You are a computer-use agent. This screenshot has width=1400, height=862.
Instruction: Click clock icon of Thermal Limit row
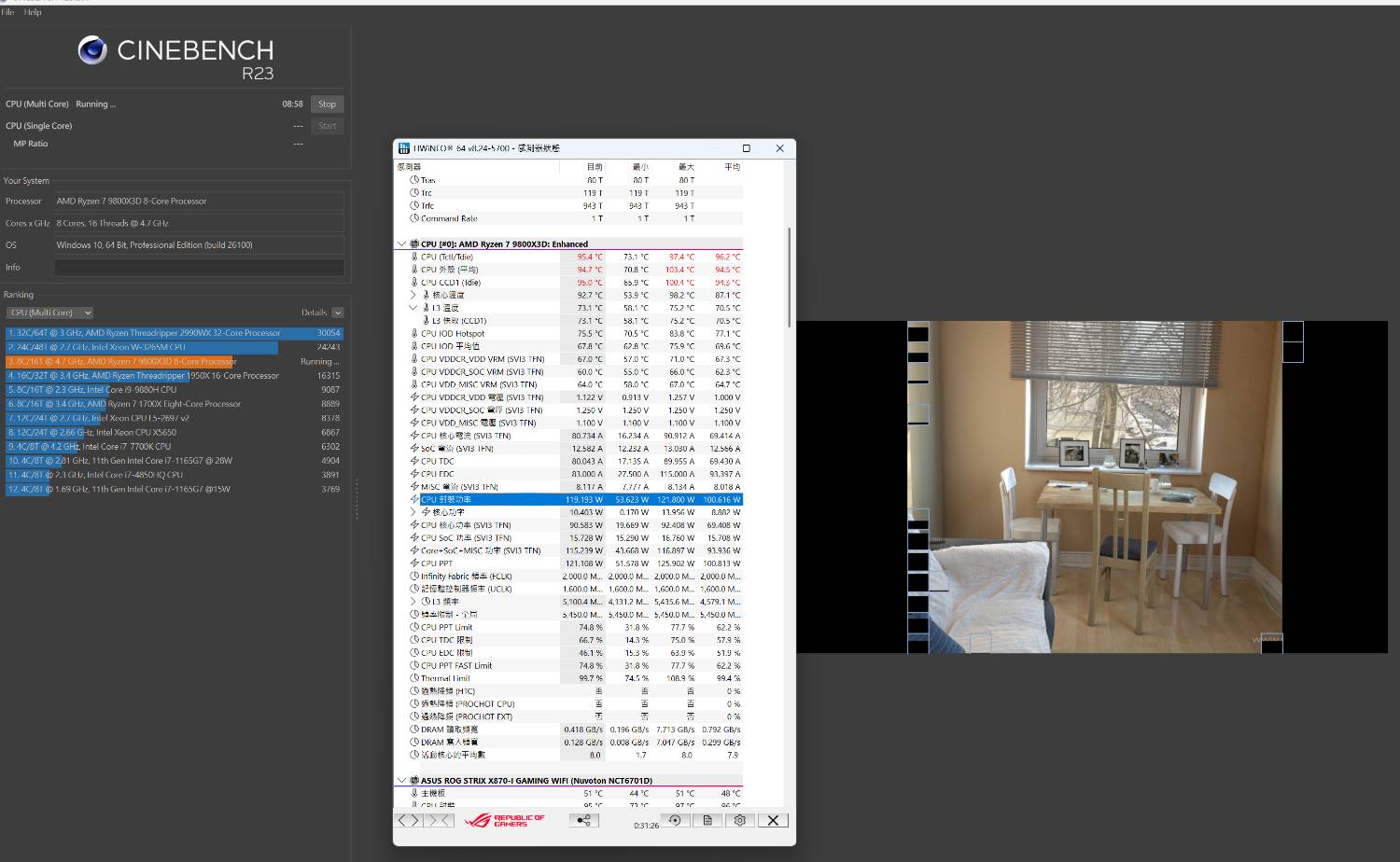click(x=414, y=678)
